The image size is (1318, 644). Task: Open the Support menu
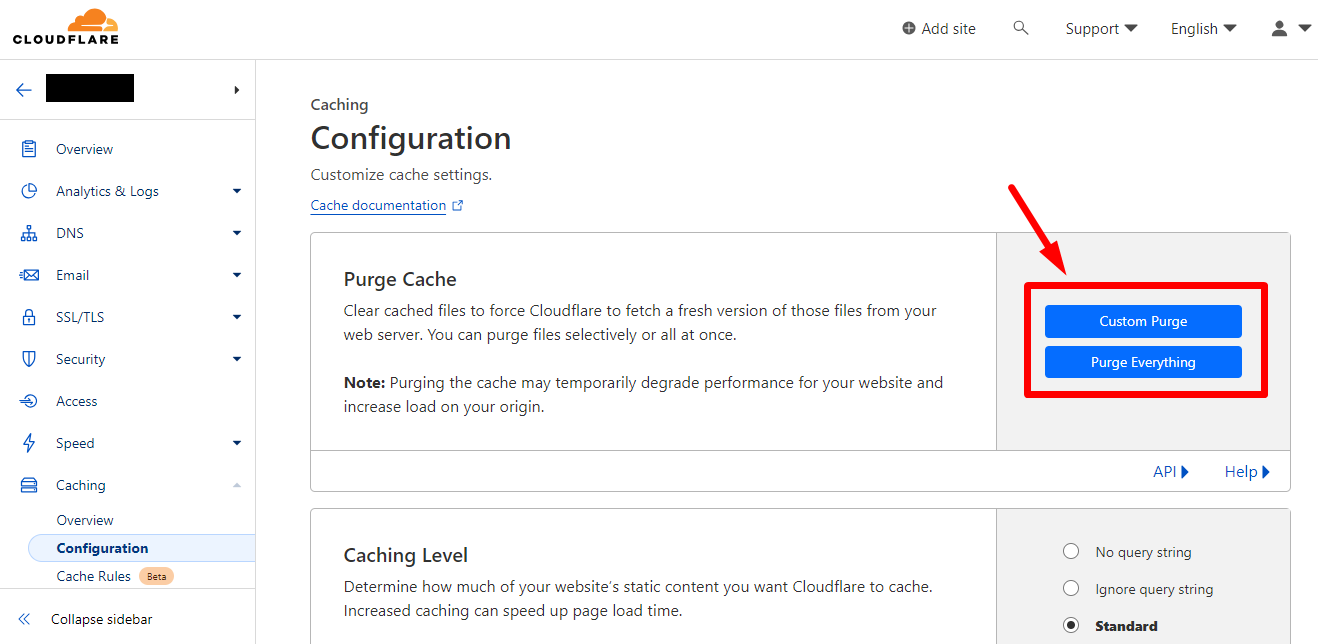click(1100, 28)
